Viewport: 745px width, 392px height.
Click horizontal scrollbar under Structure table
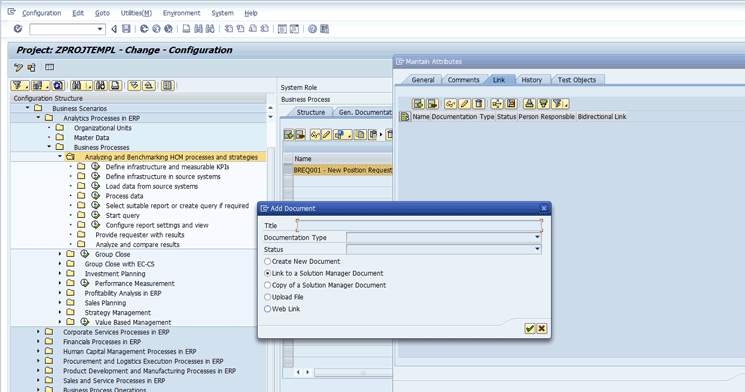coord(353,373)
